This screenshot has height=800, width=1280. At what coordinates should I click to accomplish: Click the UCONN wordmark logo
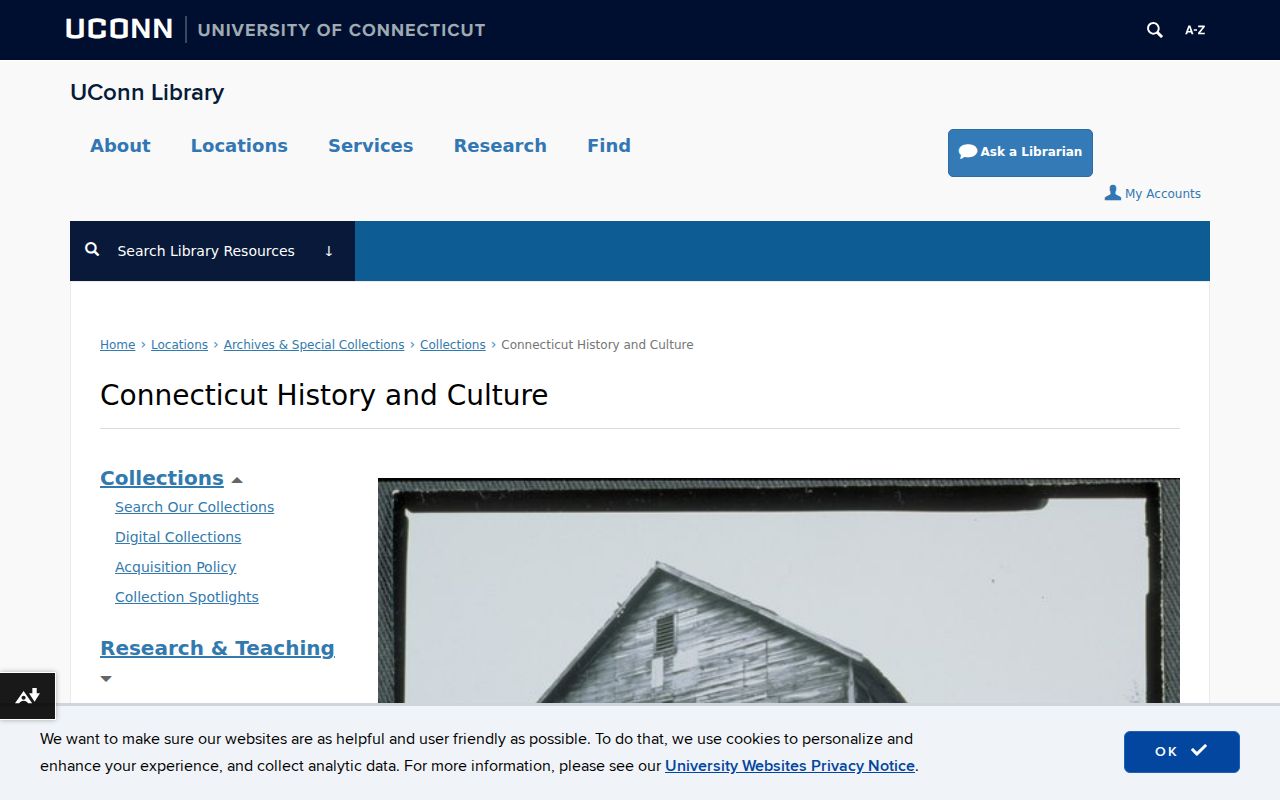[119, 29]
